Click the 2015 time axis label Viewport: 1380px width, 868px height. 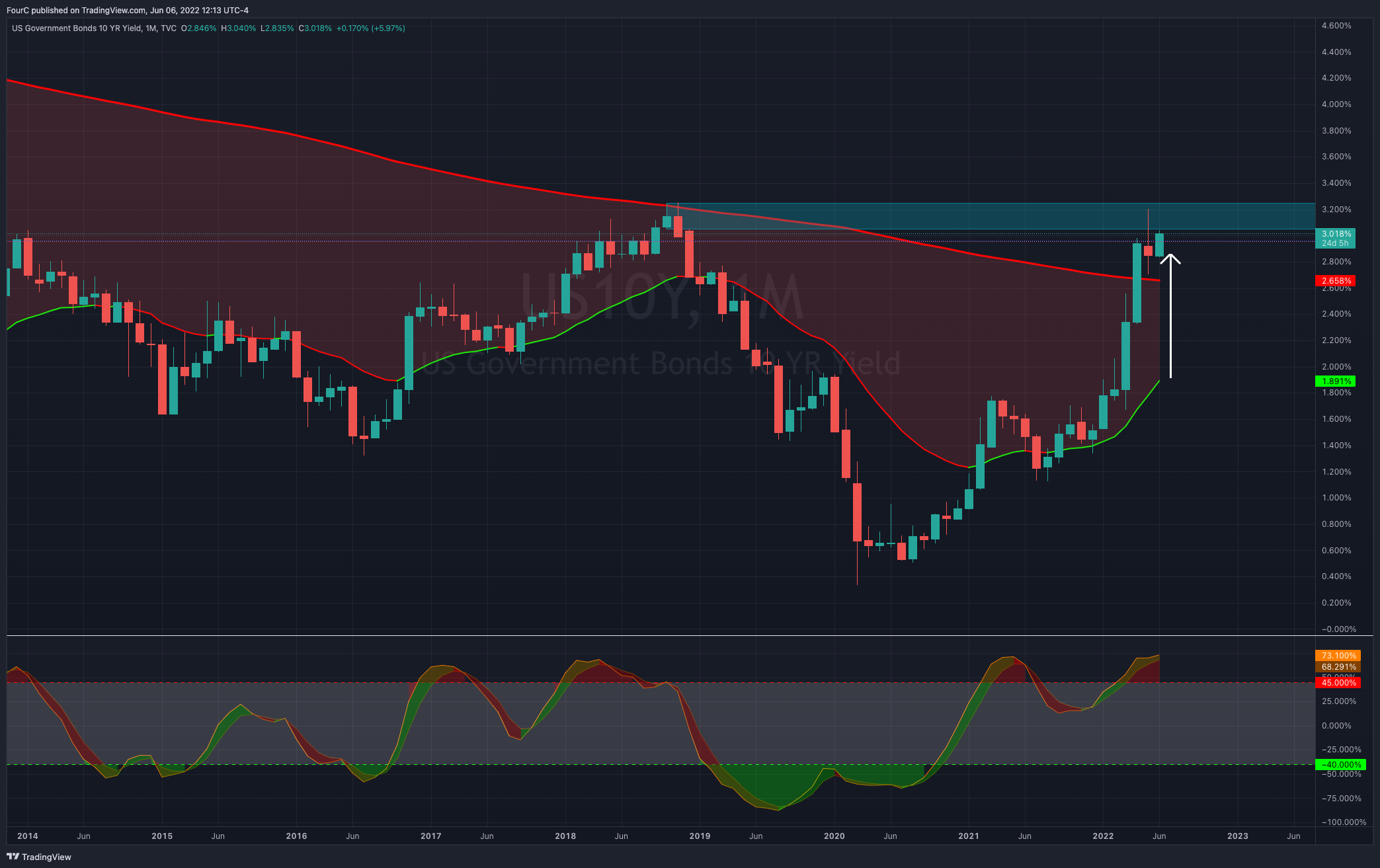162,836
